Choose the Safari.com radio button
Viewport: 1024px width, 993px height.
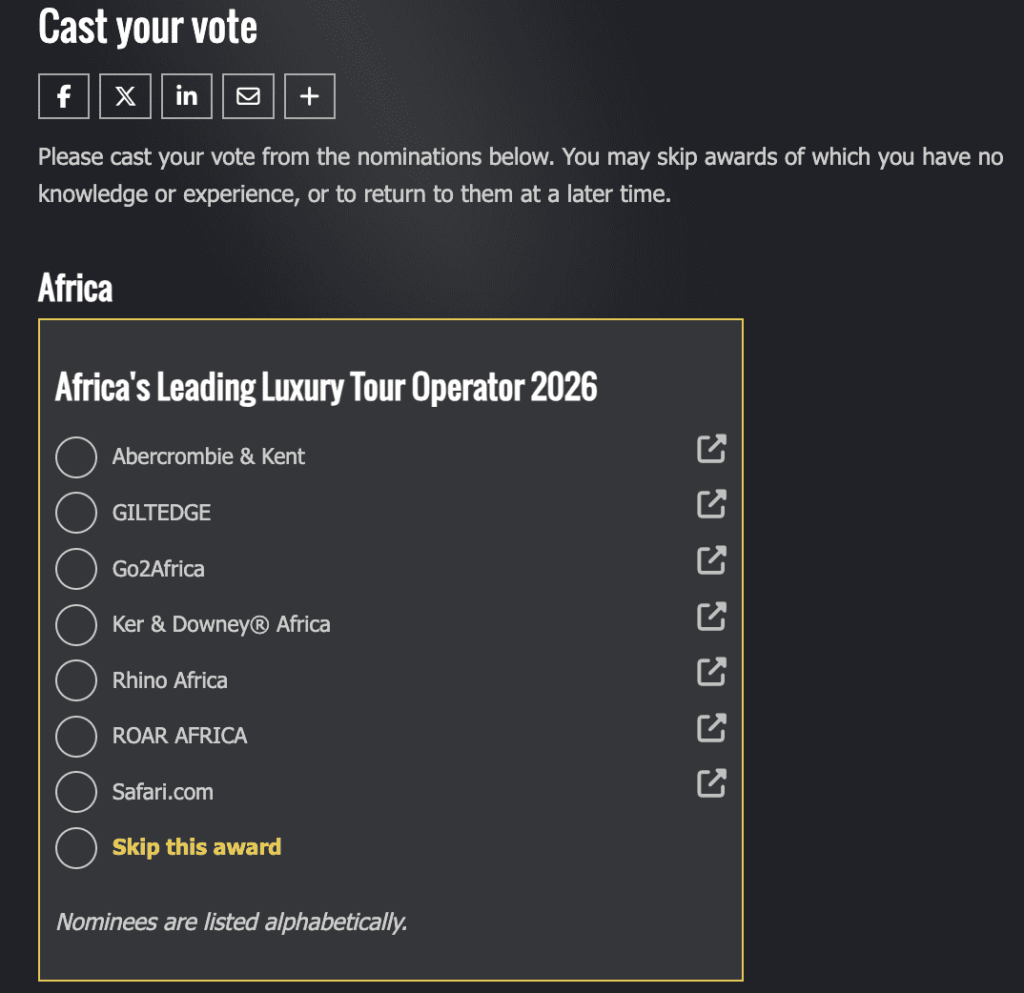(76, 792)
